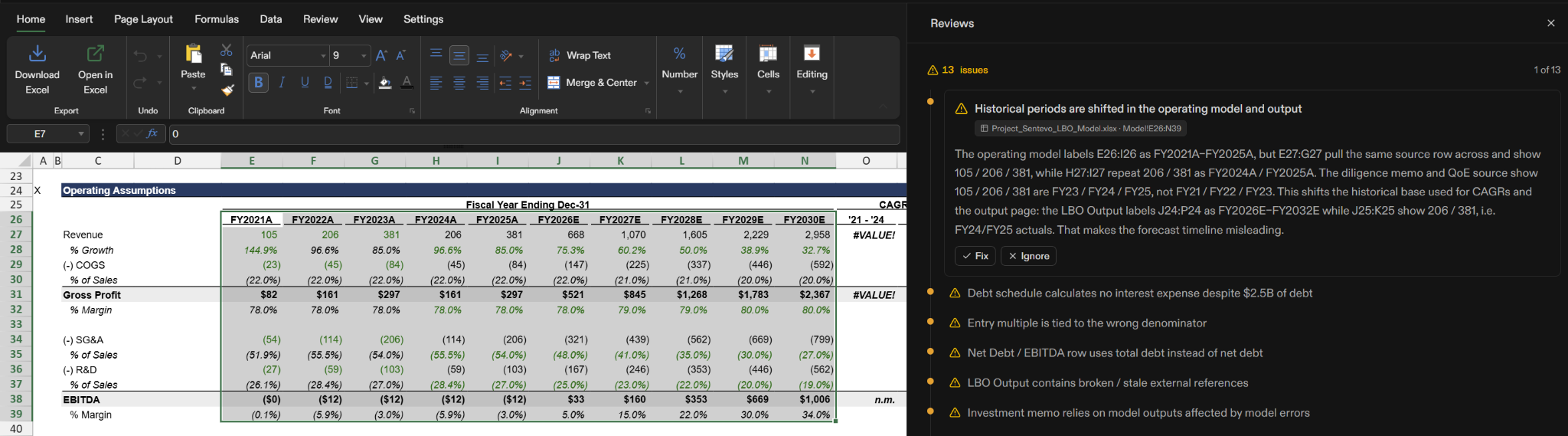Click the font color A swatch

click(x=407, y=83)
